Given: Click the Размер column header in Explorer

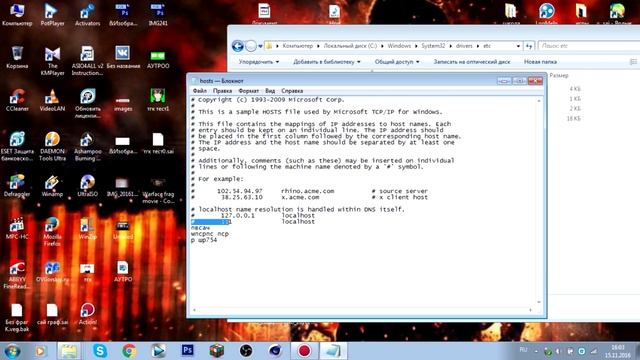Looking at the screenshot, I should pyautogui.click(x=559, y=76).
